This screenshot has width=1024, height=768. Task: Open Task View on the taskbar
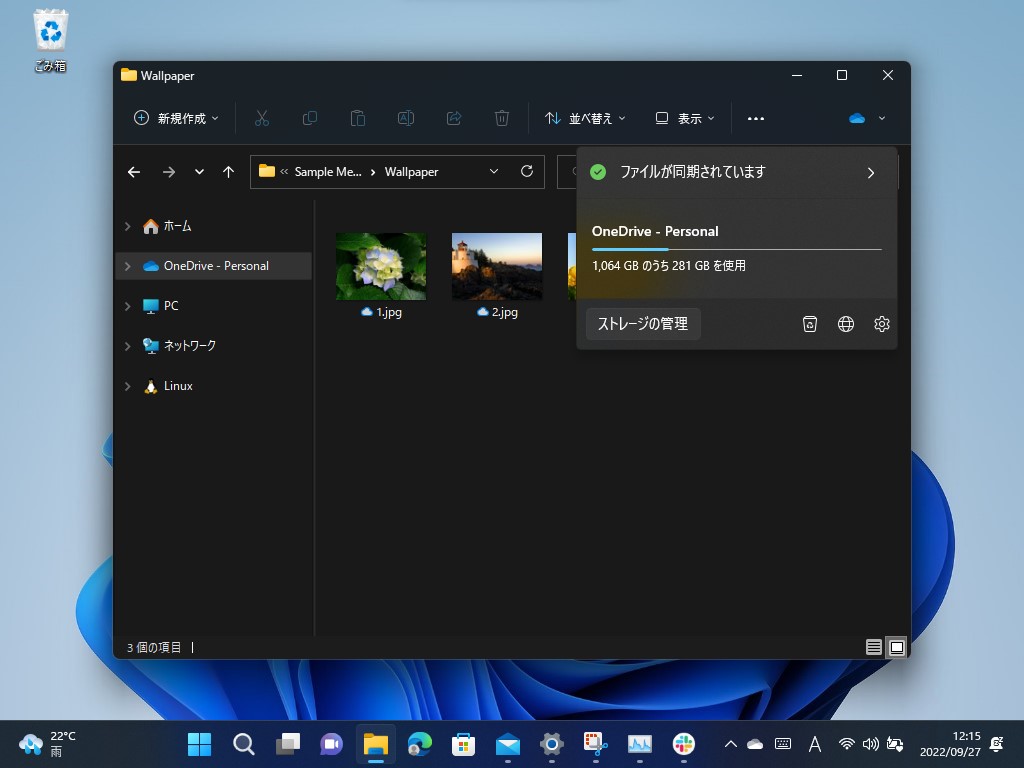click(x=287, y=744)
